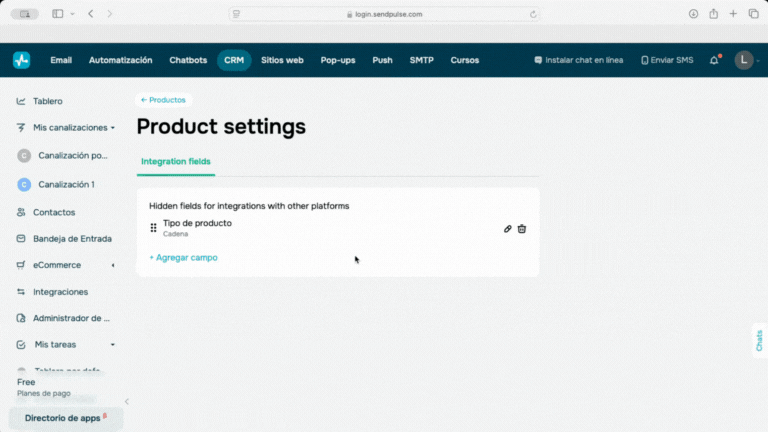Click the SendPulse logo icon
The height and width of the screenshot is (432, 768).
pyautogui.click(x=22, y=60)
